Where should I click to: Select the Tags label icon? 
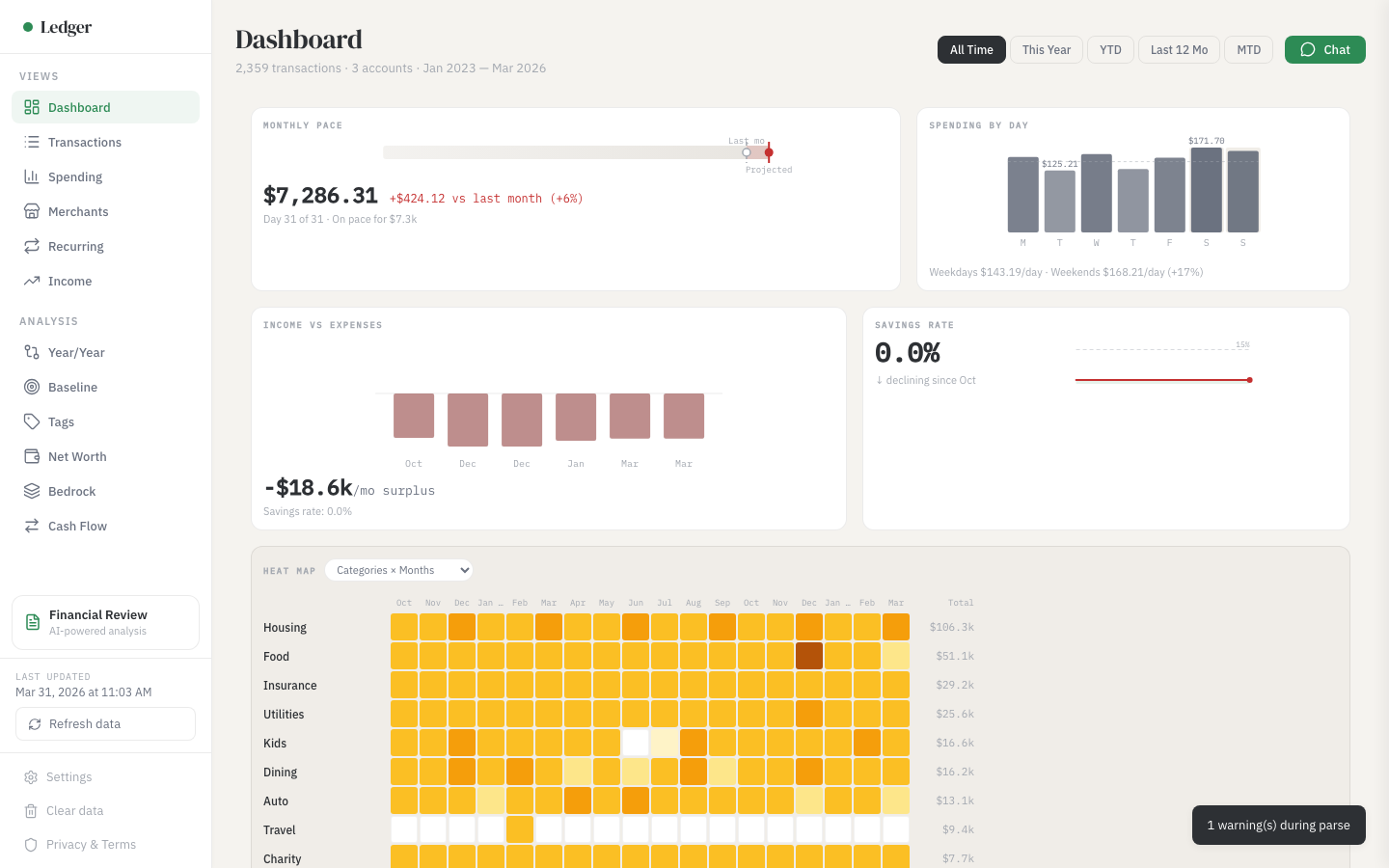pyautogui.click(x=31, y=421)
